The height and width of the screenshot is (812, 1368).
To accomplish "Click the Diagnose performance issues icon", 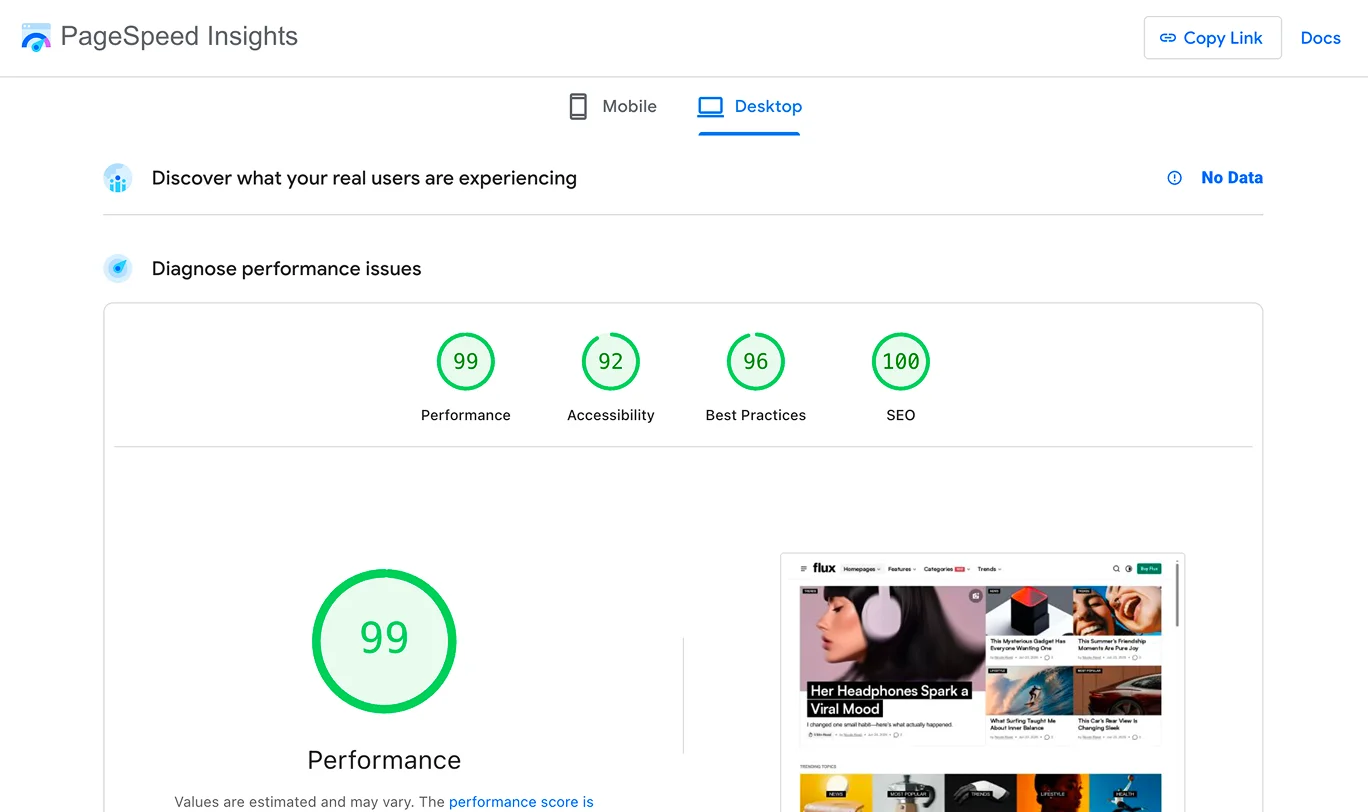I will coord(118,269).
